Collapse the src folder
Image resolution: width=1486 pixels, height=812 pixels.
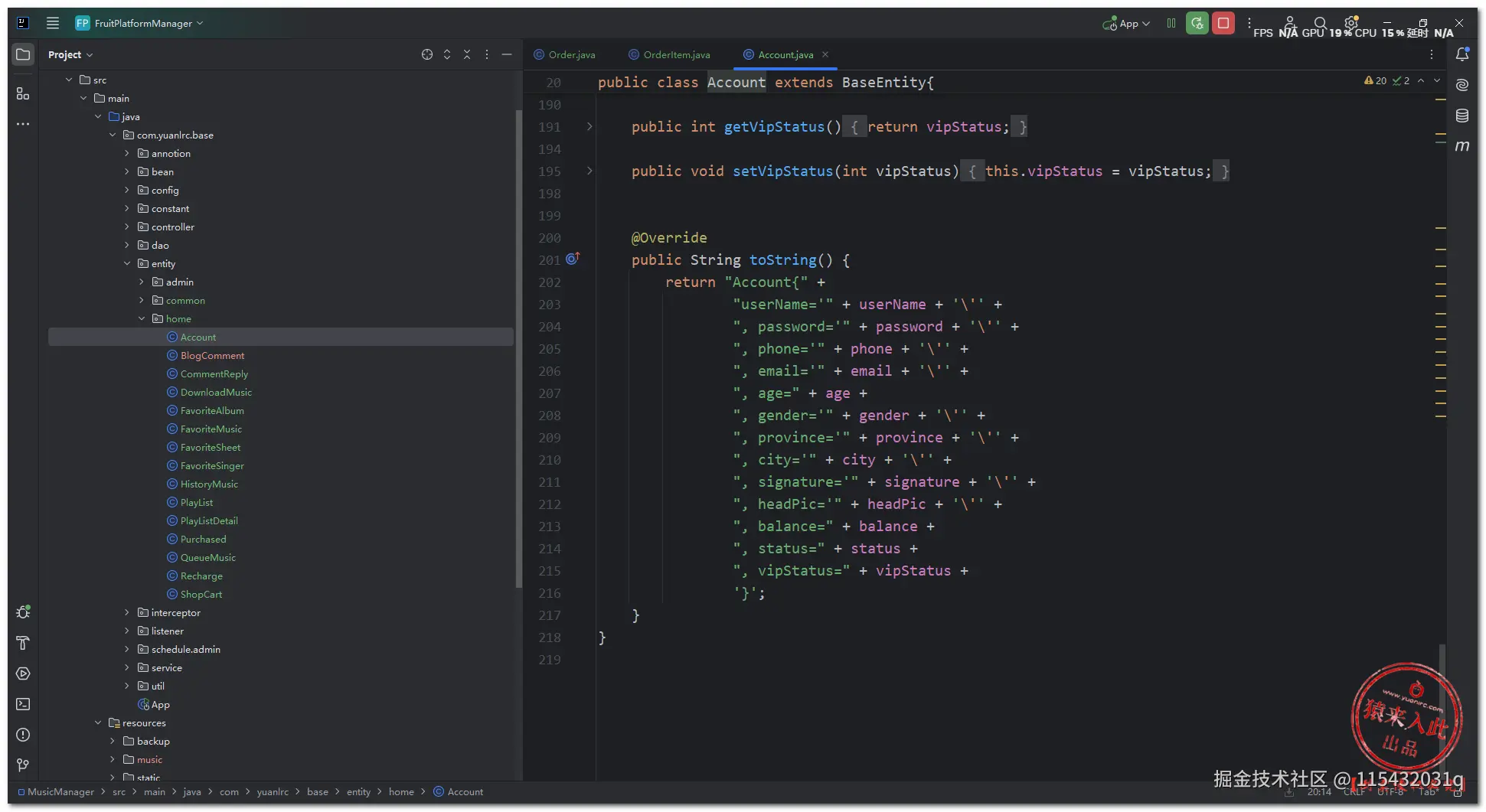point(69,80)
